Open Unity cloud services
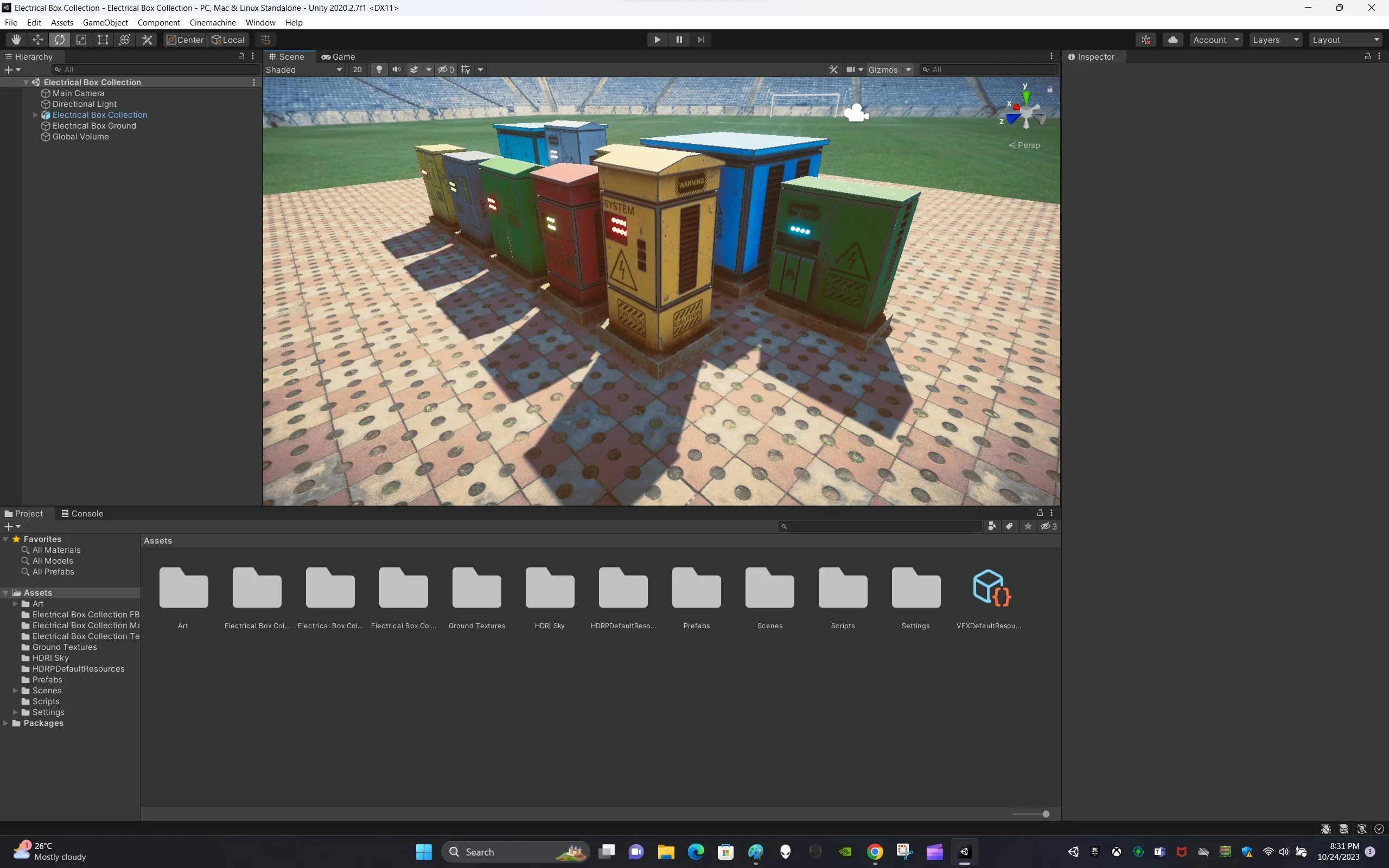The height and width of the screenshot is (868, 1389). 1173,40
